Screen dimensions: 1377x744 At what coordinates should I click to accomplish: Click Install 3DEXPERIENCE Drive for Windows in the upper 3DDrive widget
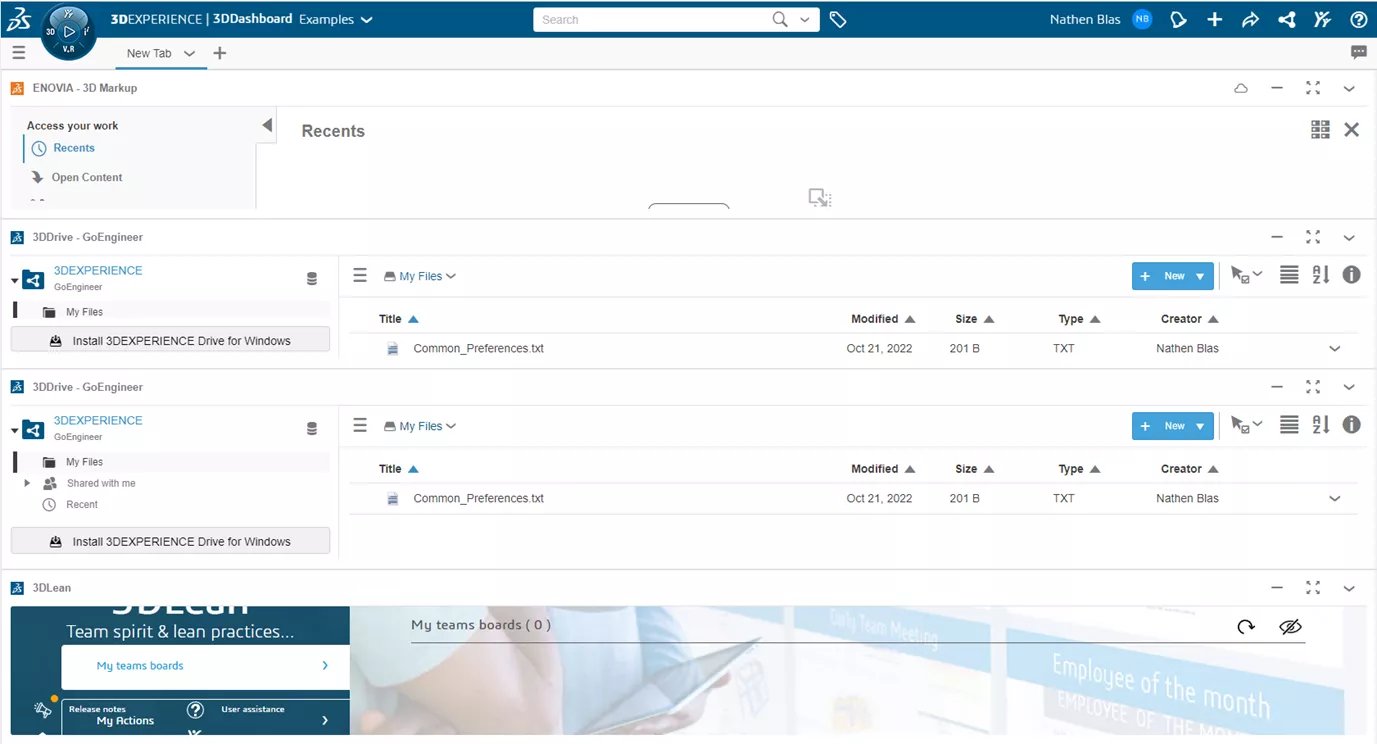point(170,341)
